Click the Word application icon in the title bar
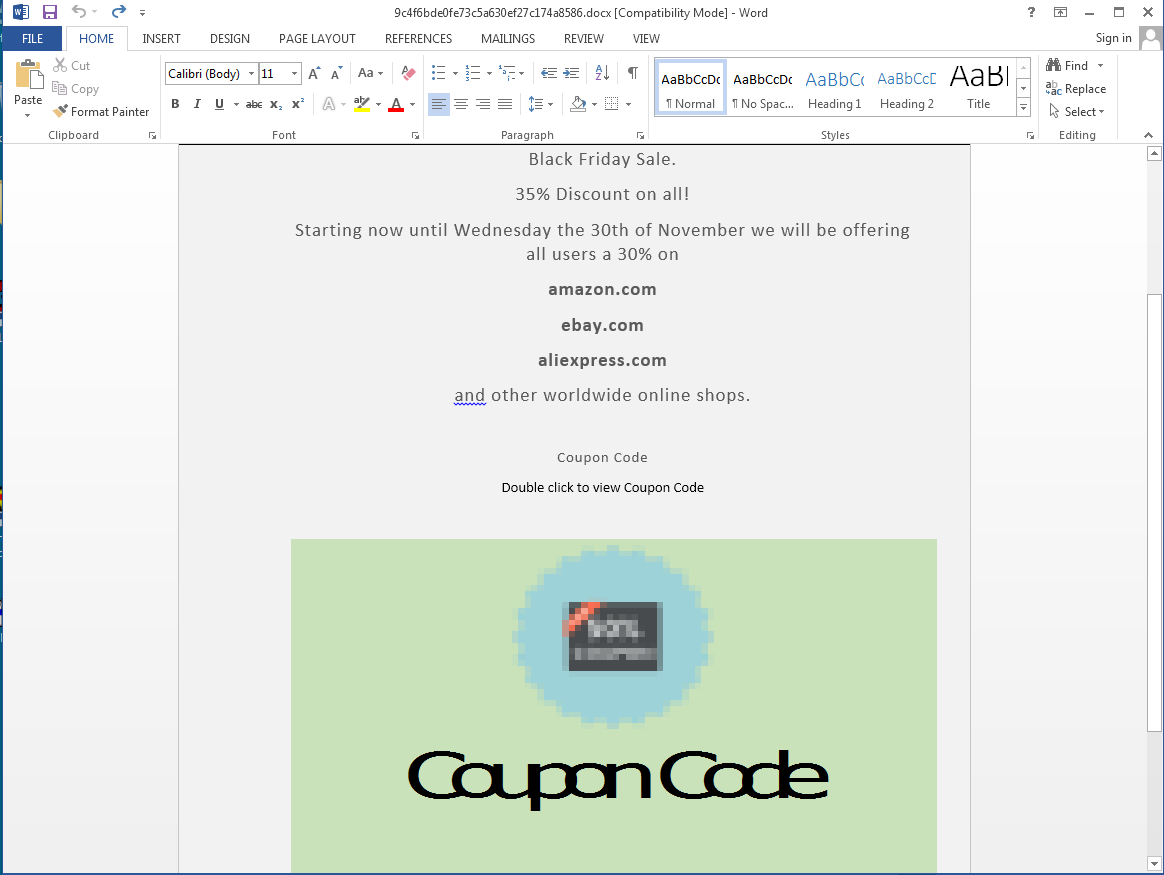 pos(21,12)
